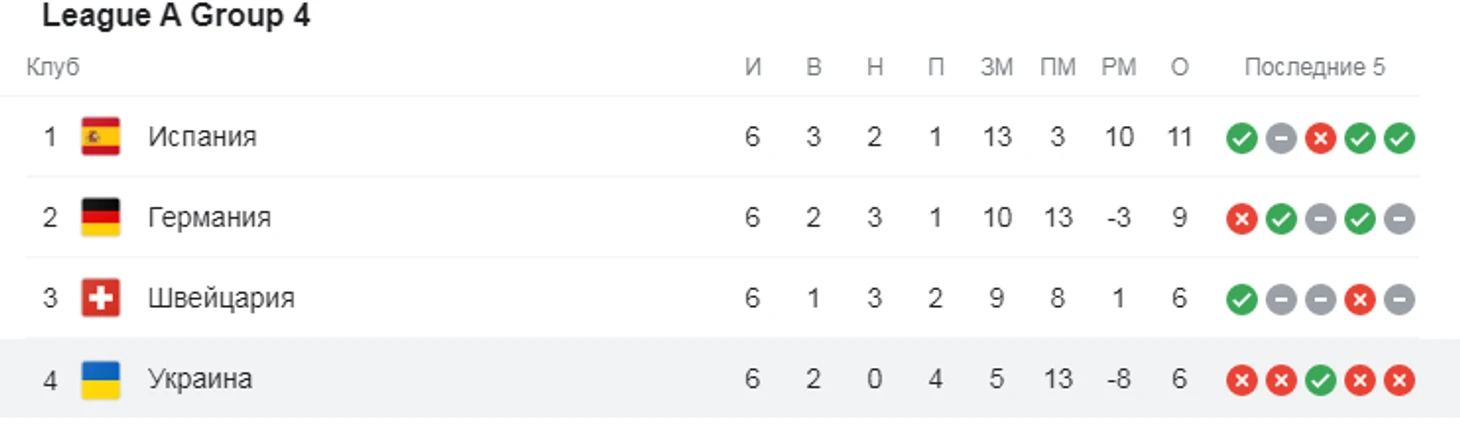The image size is (1460, 435).
Task: Click Germany's last grey draw icon
Action: click(x=1399, y=218)
